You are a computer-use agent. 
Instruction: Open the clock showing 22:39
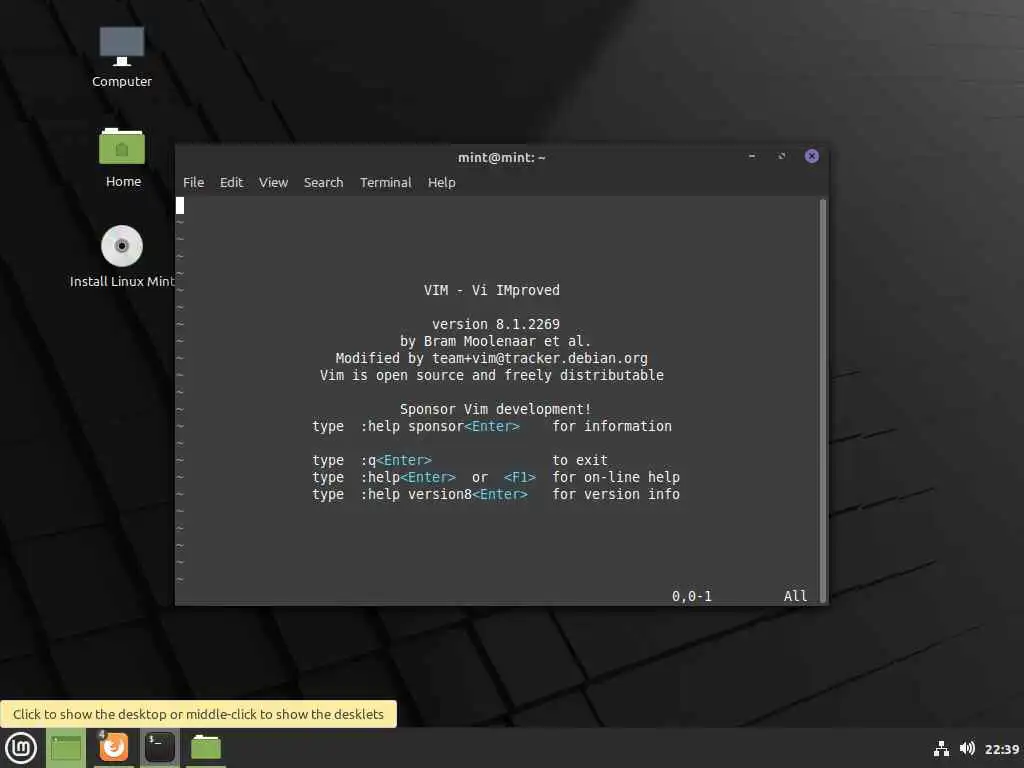1002,749
